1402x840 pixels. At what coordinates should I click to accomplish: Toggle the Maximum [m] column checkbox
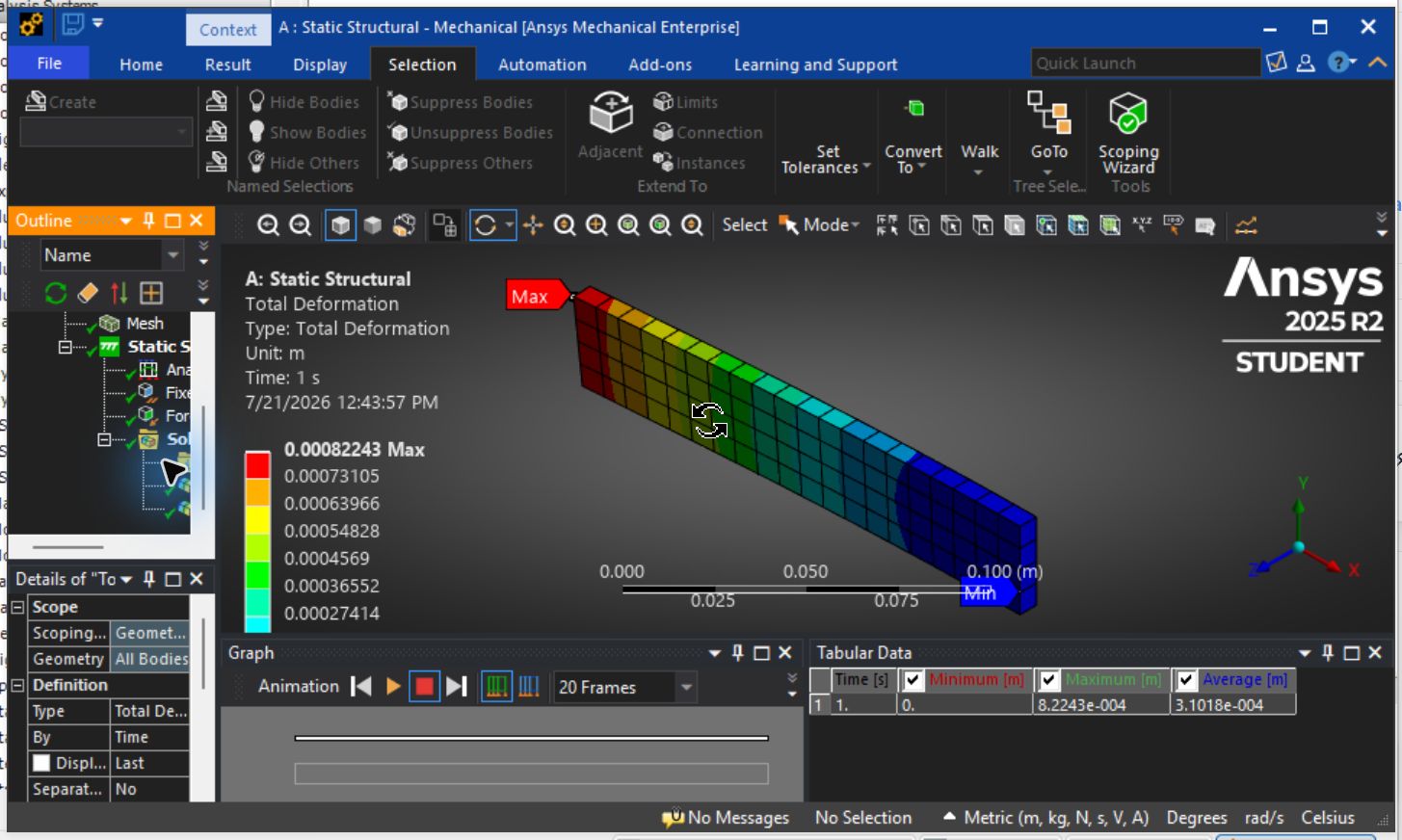click(1048, 679)
